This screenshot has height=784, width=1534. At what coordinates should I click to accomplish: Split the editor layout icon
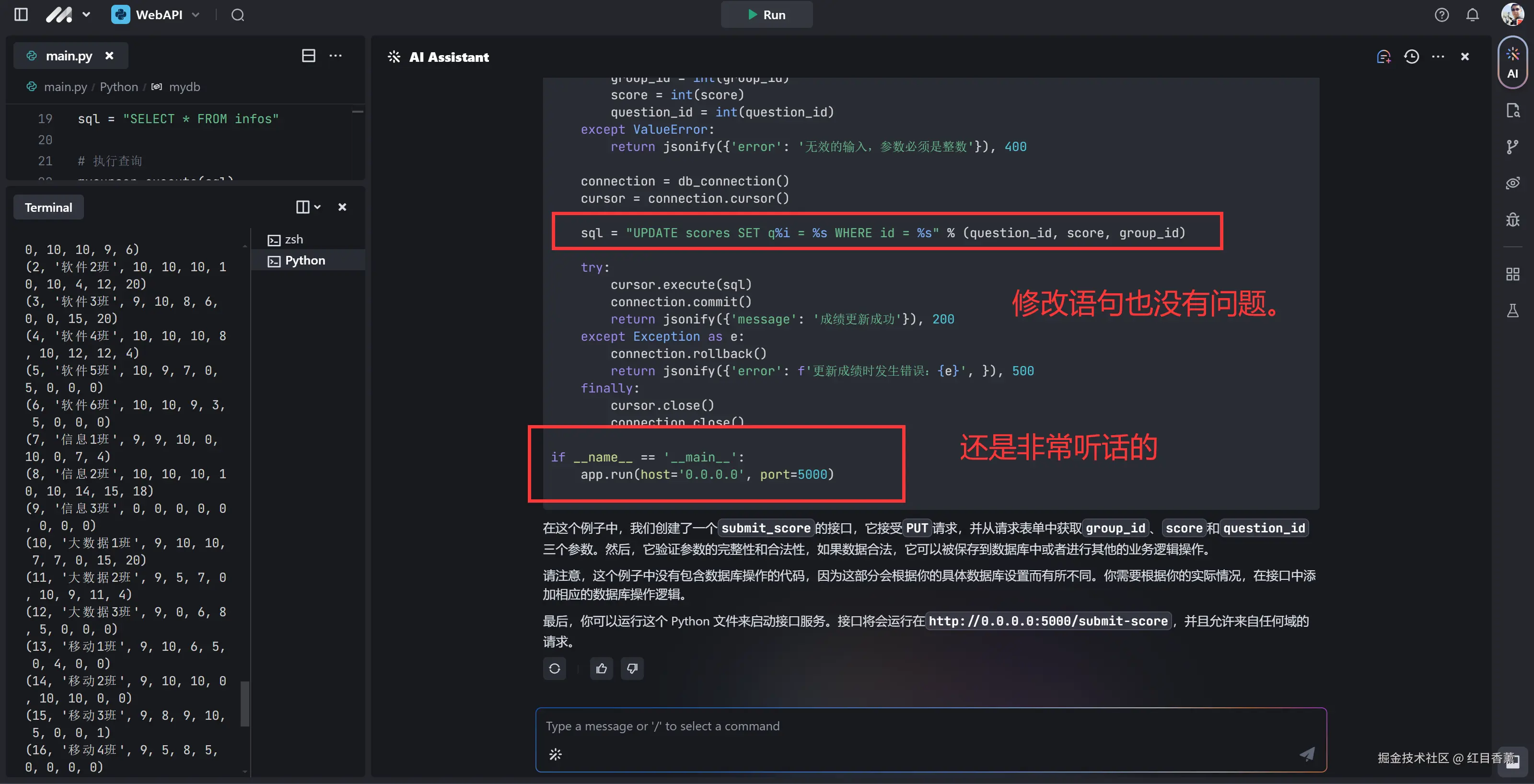(308, 56)
